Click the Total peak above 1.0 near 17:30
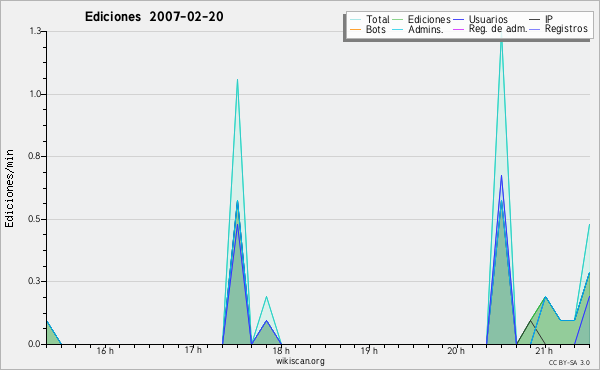 pos(237,80)
